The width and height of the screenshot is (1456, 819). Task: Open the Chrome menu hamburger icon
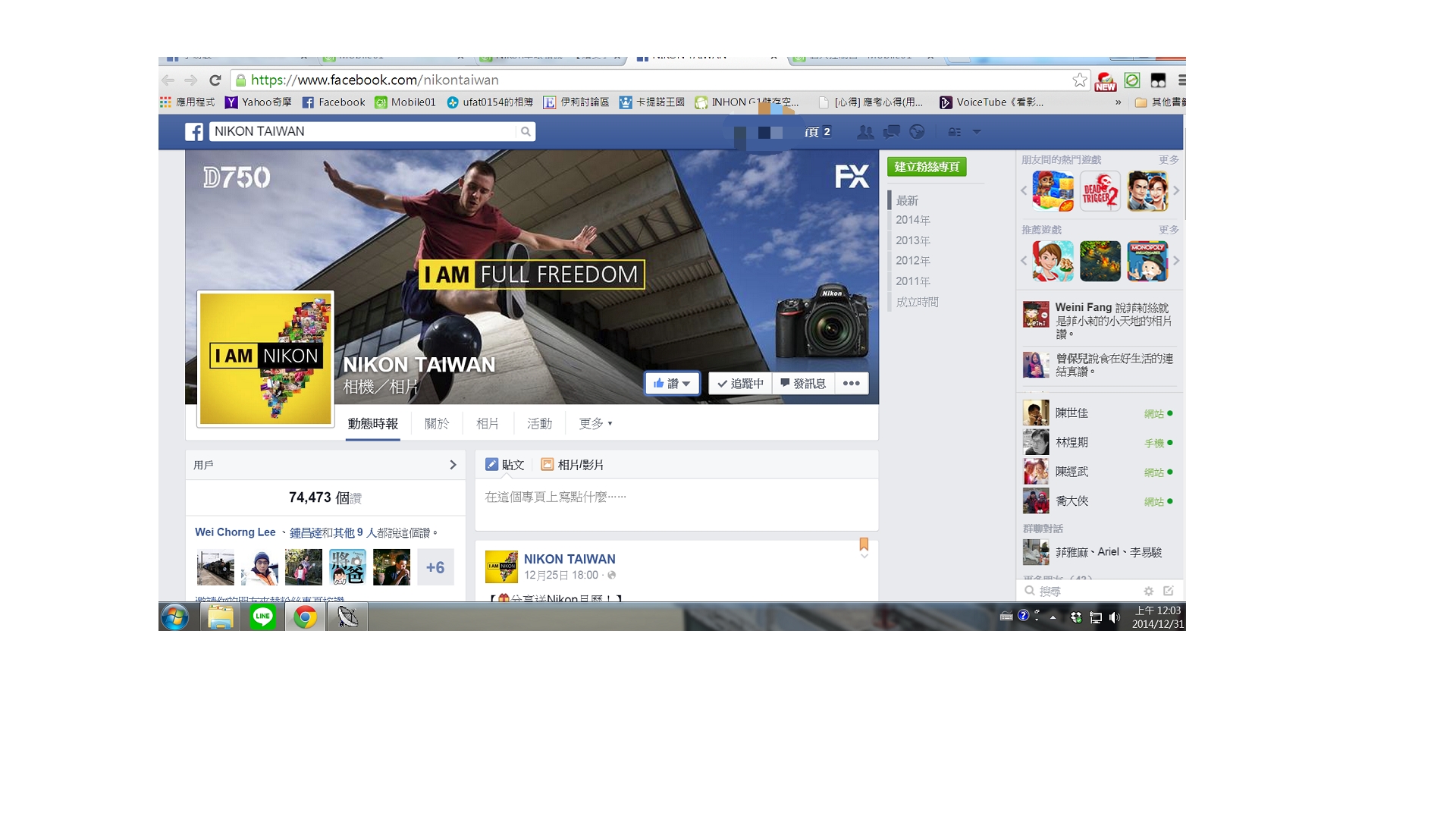pos(1181,80)
